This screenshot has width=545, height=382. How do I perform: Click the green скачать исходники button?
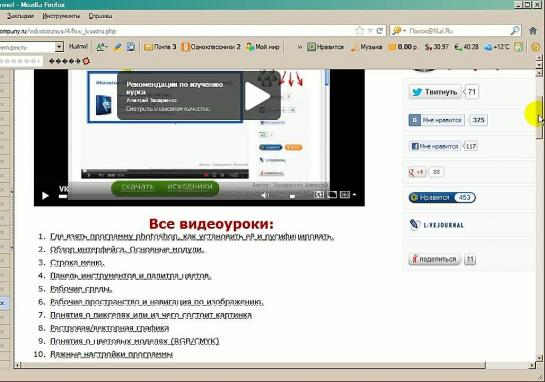[x=165, y=187]
